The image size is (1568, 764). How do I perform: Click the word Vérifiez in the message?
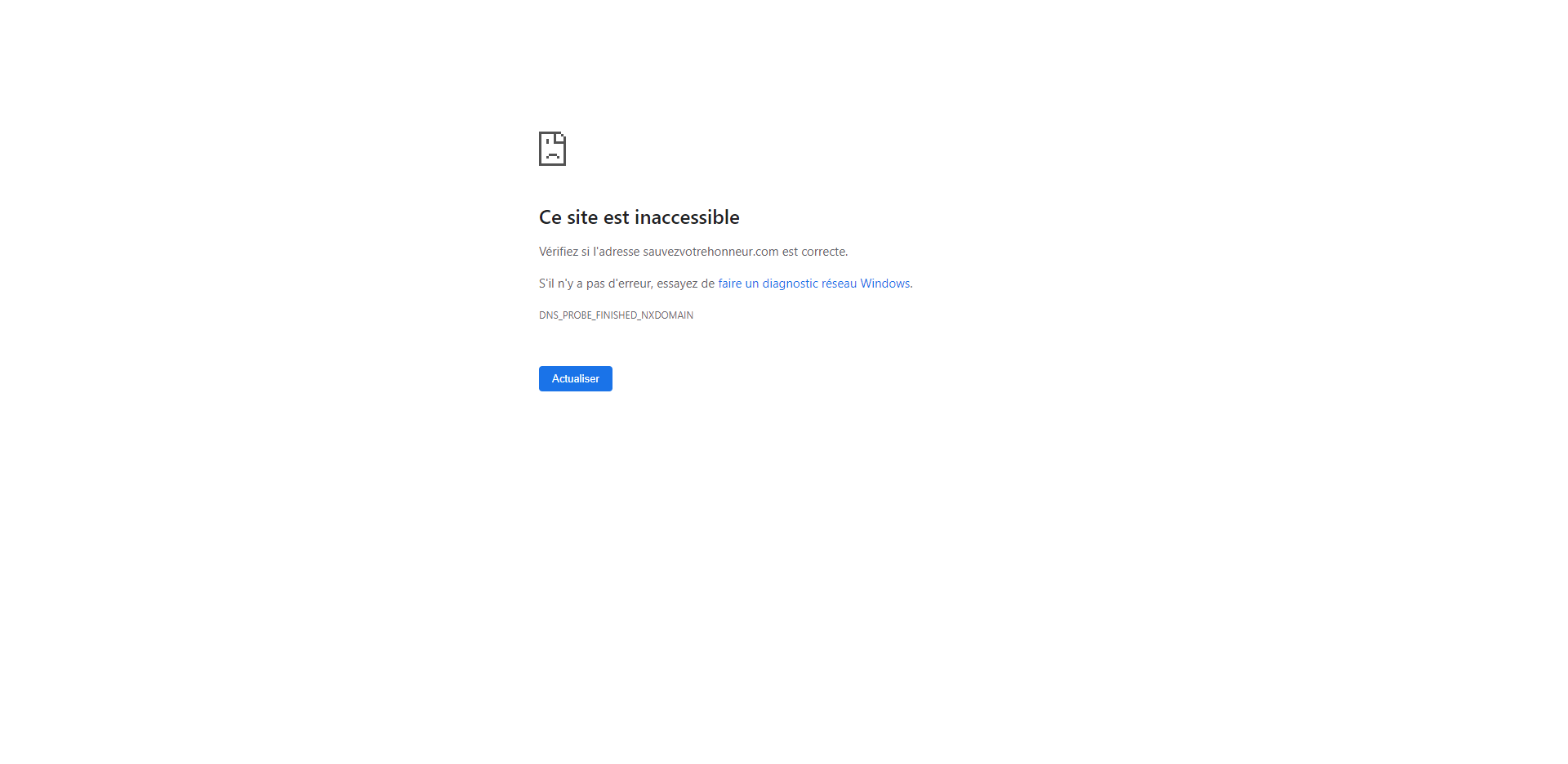tap(559, 252)
